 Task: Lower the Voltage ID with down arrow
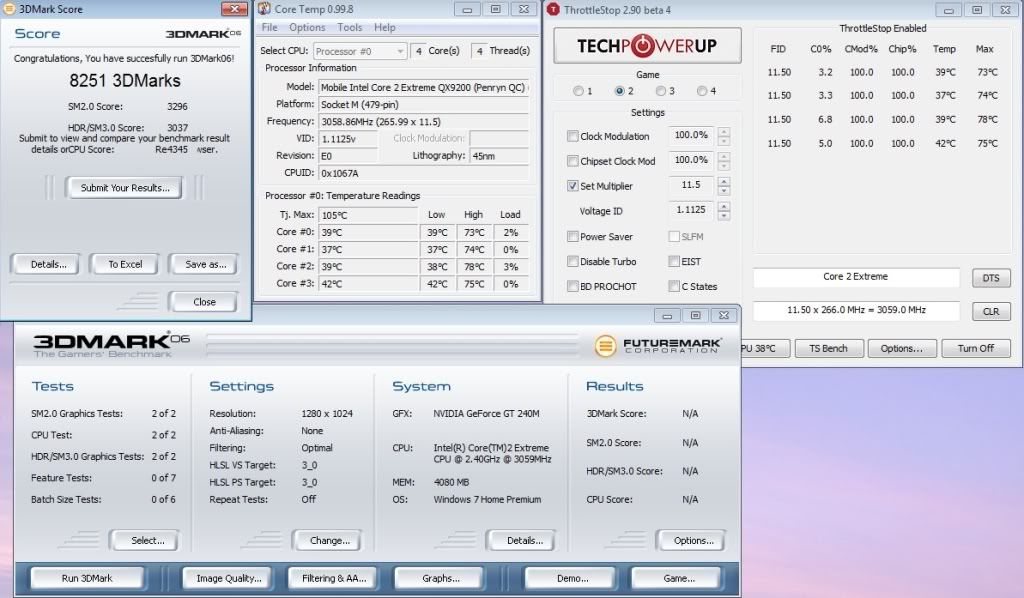(724, 215)
